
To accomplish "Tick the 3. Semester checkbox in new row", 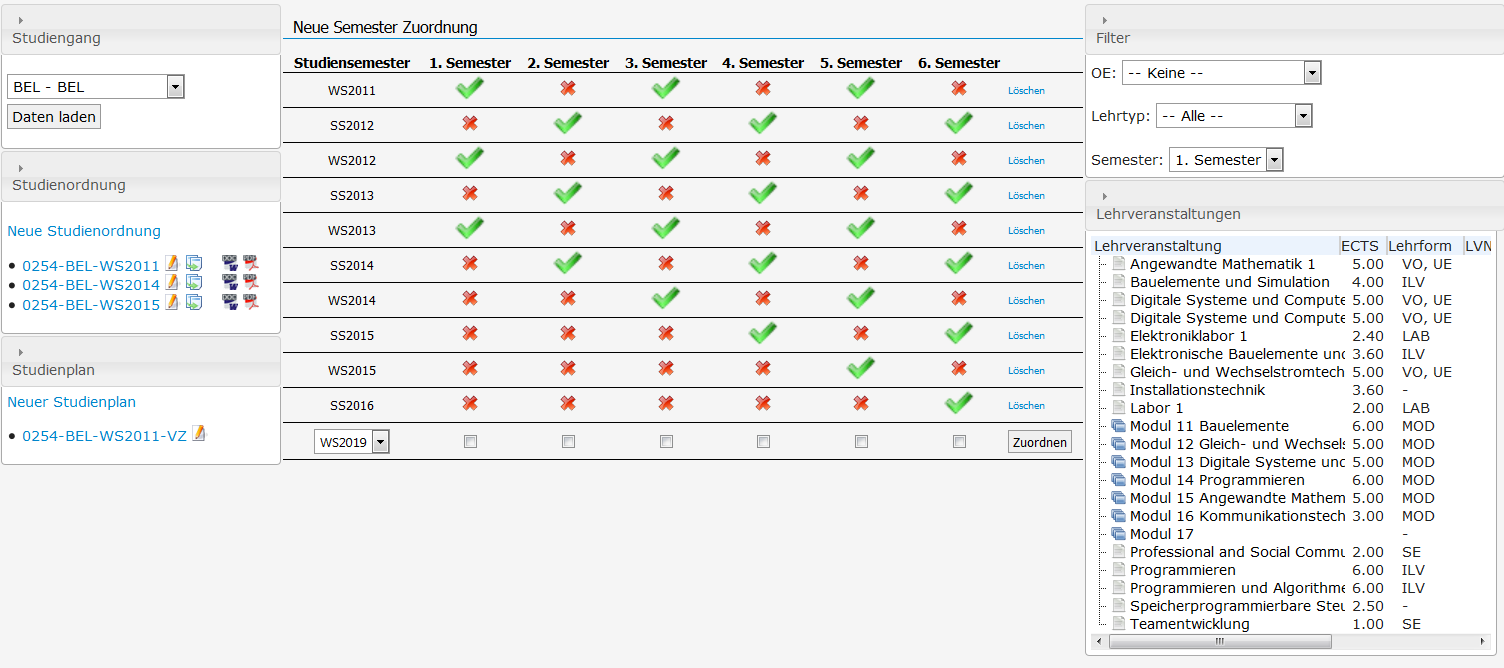I will [666, 441].
